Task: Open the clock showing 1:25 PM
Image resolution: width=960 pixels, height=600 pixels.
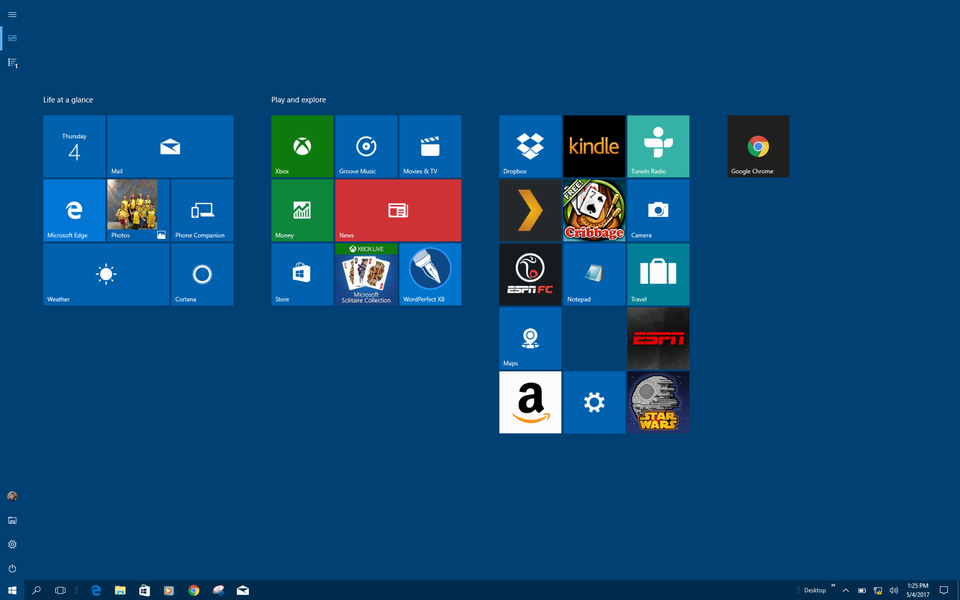Action: (x=918, y=590)
